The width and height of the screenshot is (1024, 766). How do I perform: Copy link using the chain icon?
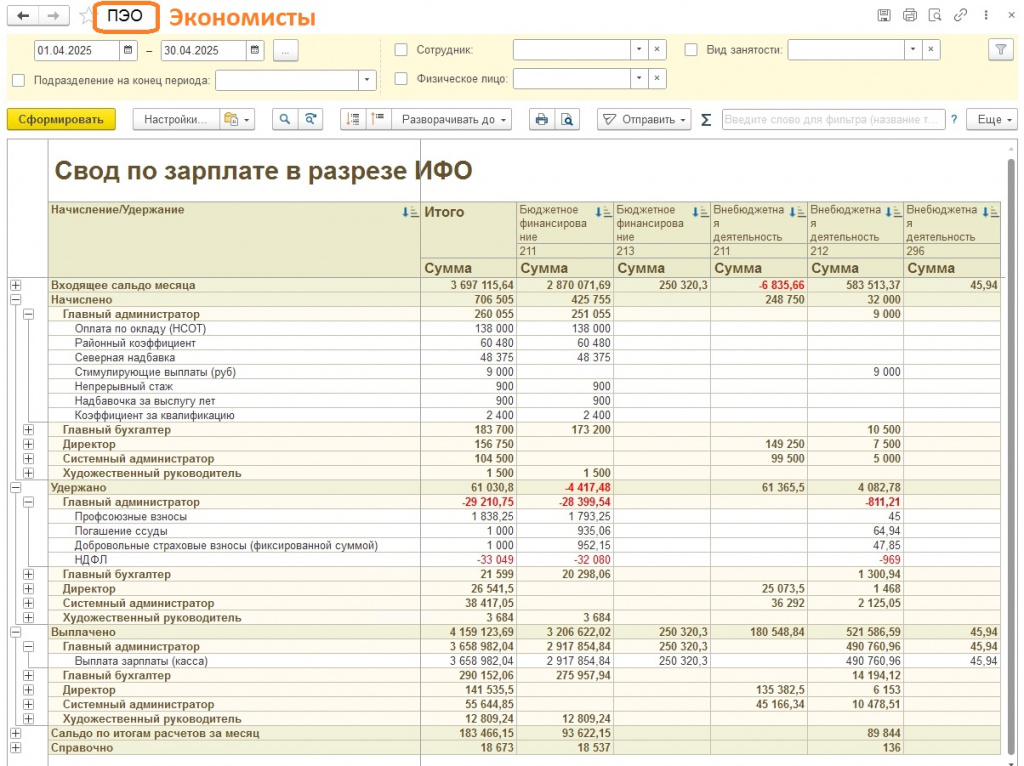[x=961, y=15]
